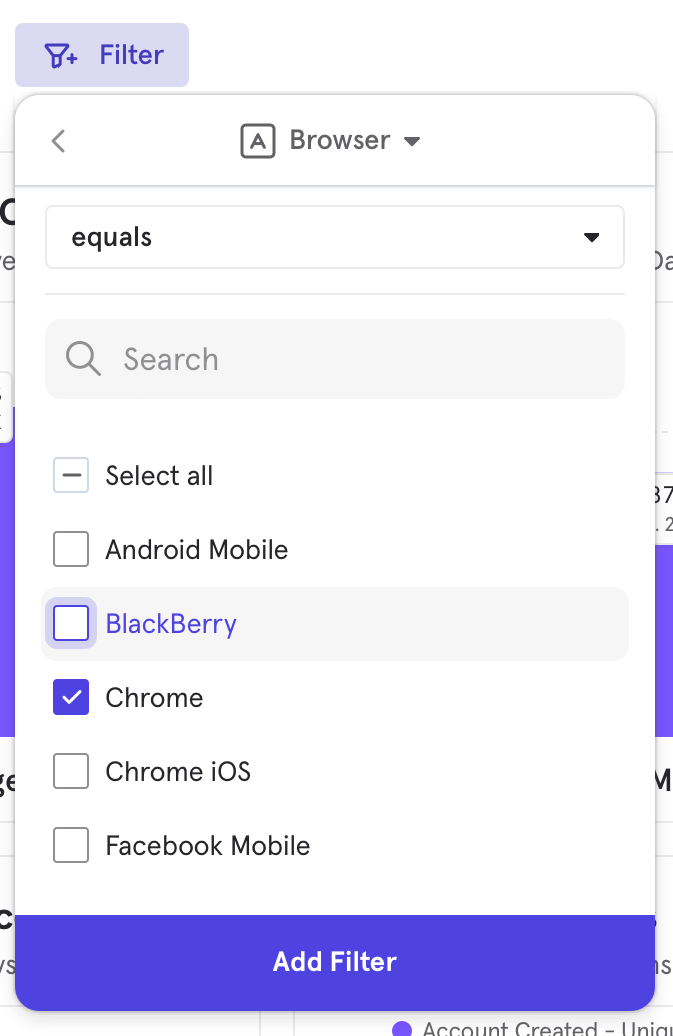Click the Filter button at the top
This screenshot has height=1036, width=673.
coord(101,55)
